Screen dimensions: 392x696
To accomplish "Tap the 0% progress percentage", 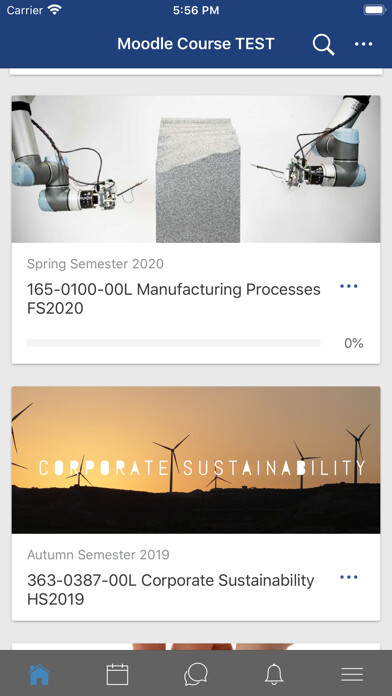I will click(354, 343).
